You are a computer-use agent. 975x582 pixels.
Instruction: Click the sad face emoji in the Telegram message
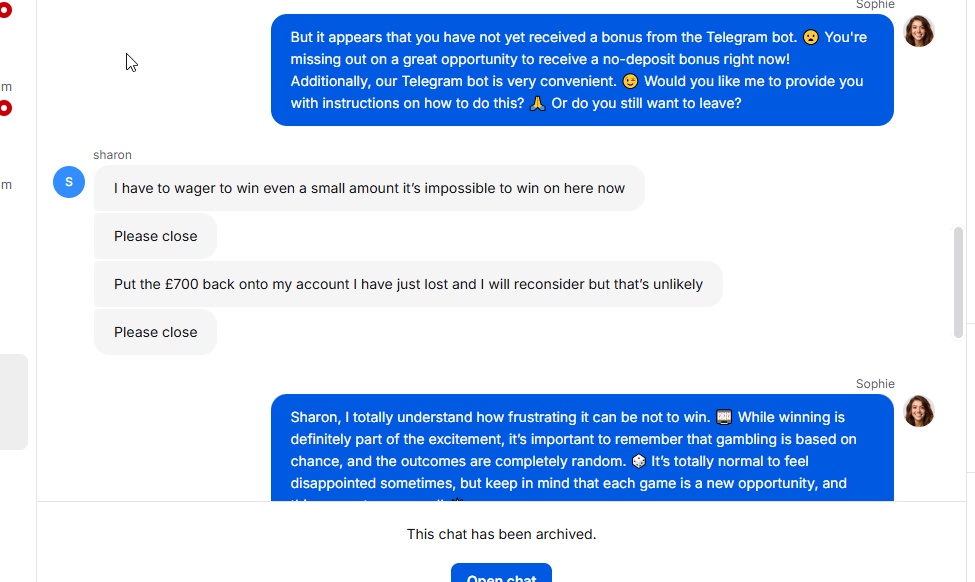point(810,37)
